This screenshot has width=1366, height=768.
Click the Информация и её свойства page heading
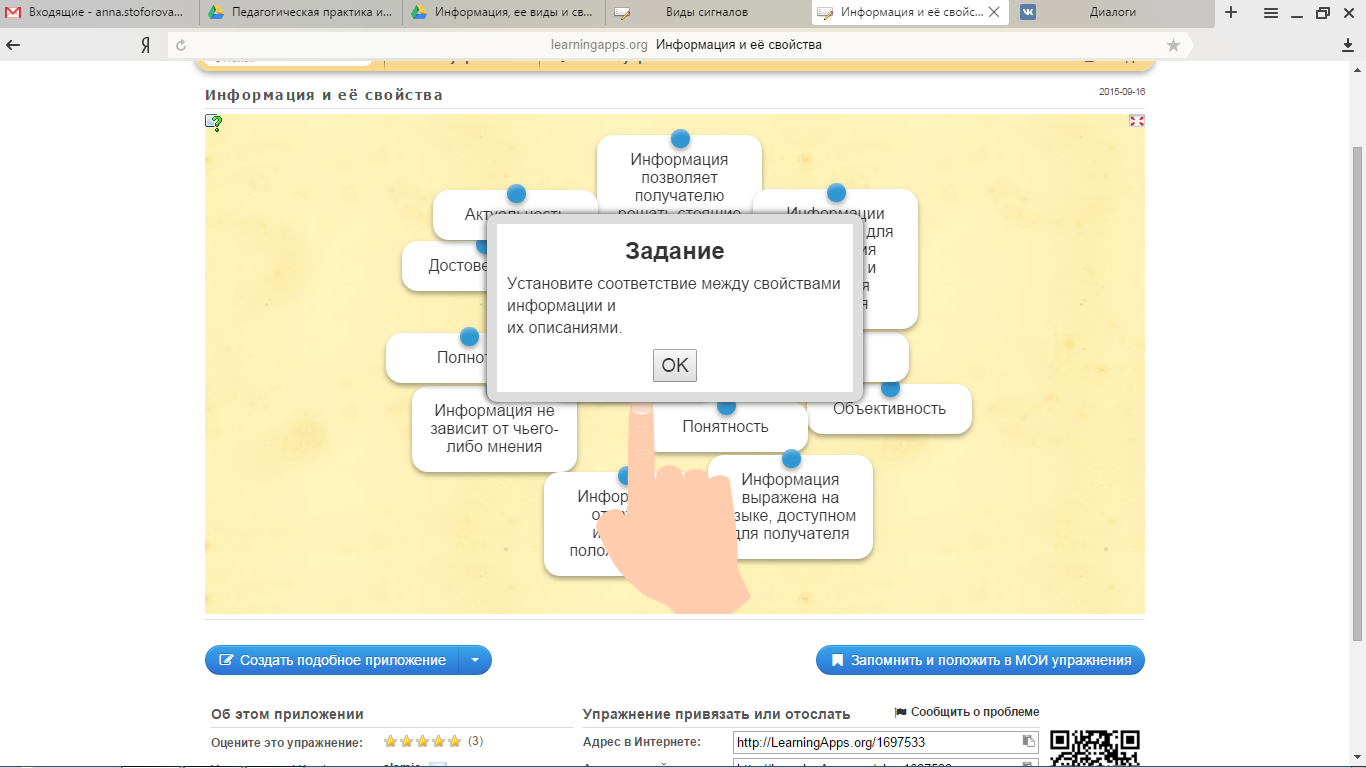(x=324, y=95)
